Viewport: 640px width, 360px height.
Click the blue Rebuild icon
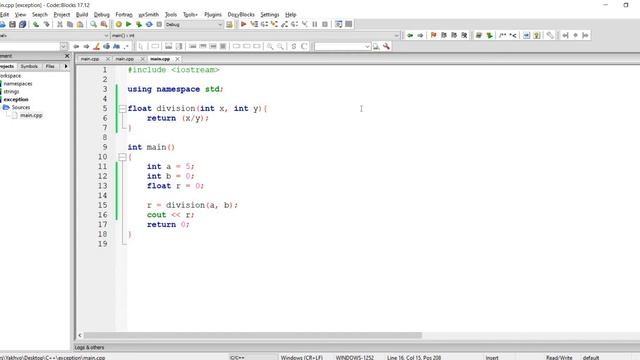[x=149, y=24]
